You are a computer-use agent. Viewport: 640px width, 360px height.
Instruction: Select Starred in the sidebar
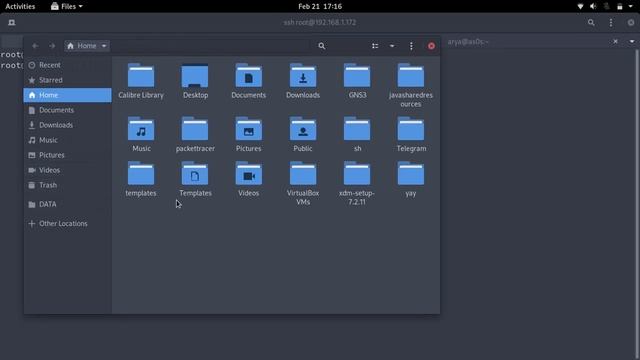pyautogui.click(x=67, y=80)
